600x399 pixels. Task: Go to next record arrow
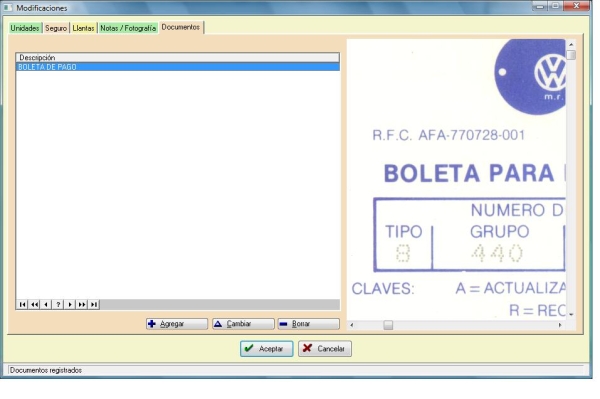(70, 305)
